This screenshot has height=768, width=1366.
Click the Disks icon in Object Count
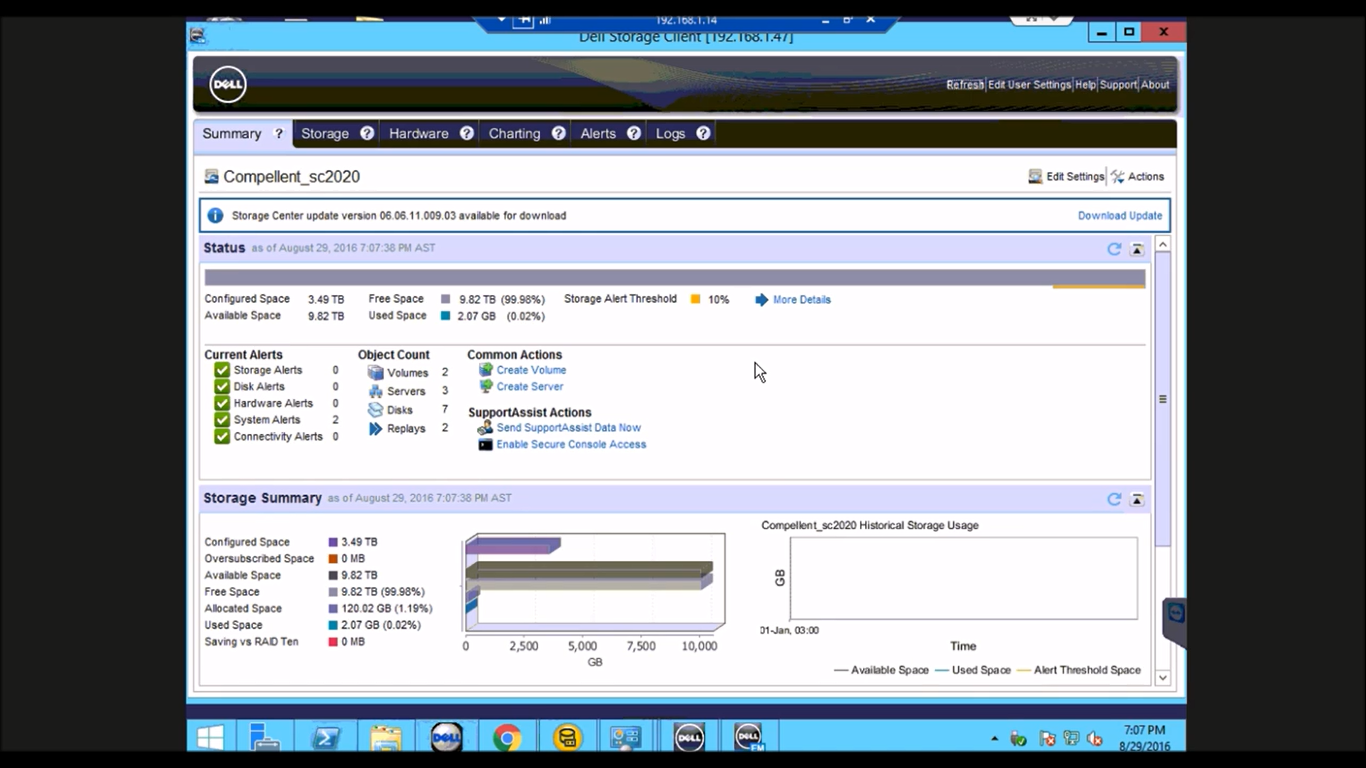point(376,409)
